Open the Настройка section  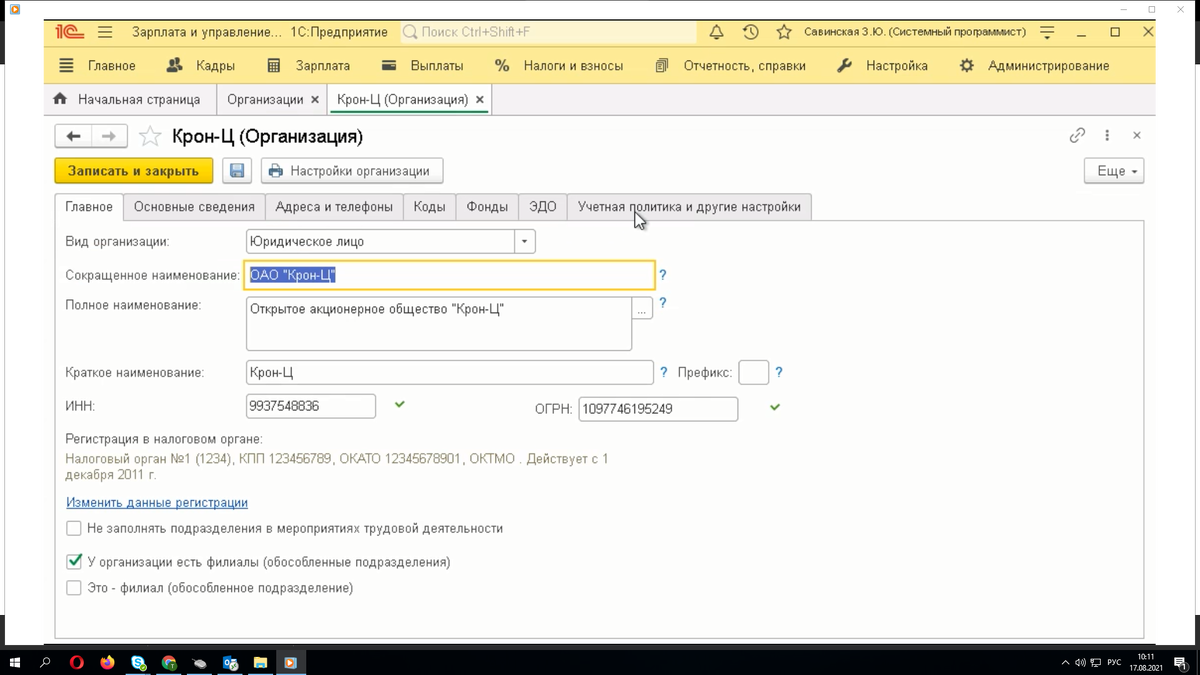tap(882, 66)
